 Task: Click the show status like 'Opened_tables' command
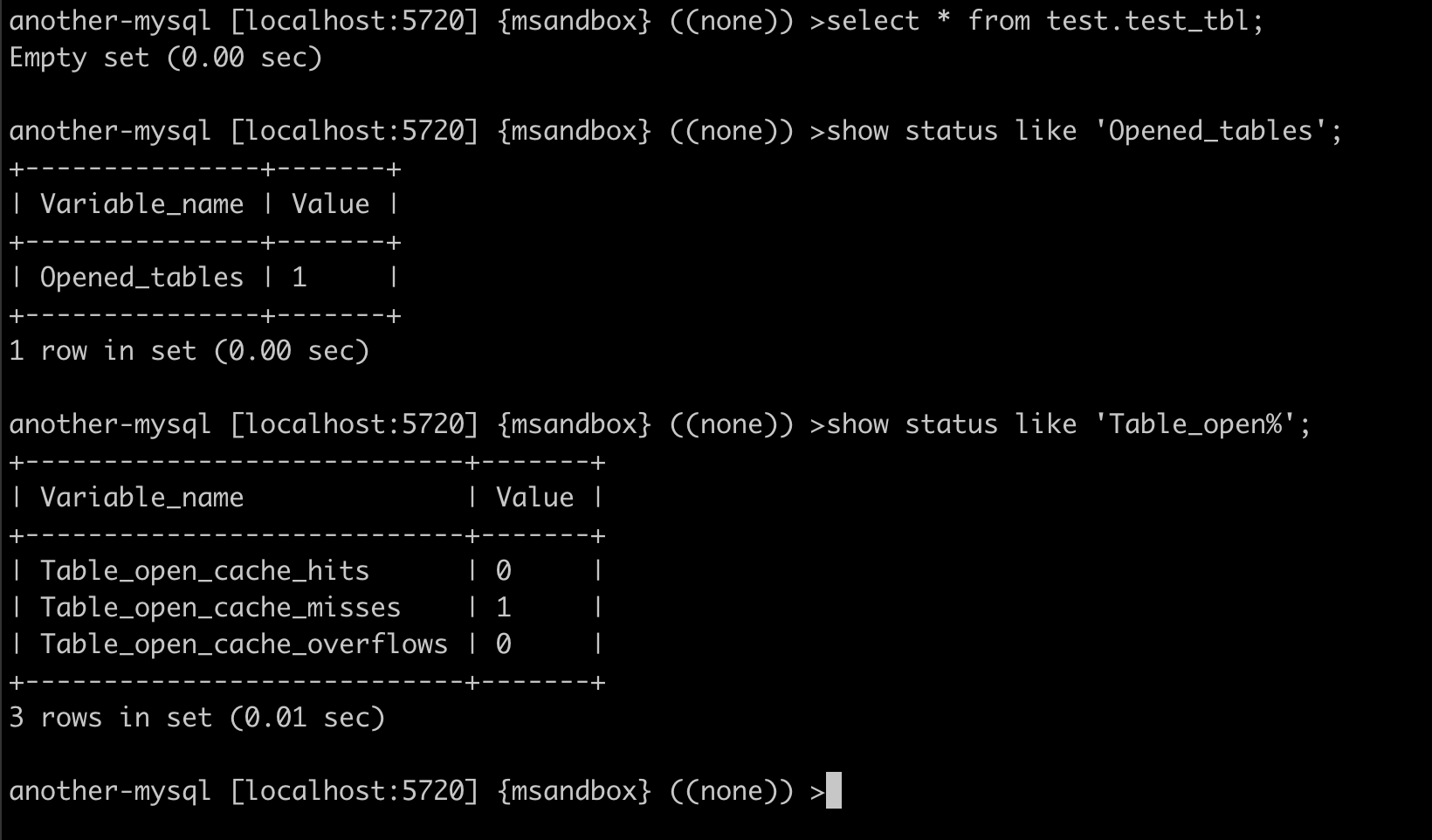(1083, 131)
